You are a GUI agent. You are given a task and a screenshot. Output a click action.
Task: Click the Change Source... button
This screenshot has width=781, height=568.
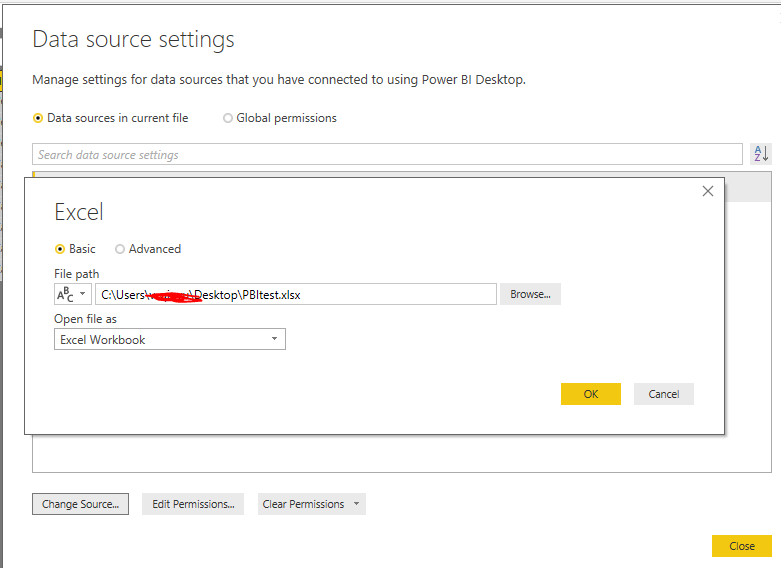(80, 504)
